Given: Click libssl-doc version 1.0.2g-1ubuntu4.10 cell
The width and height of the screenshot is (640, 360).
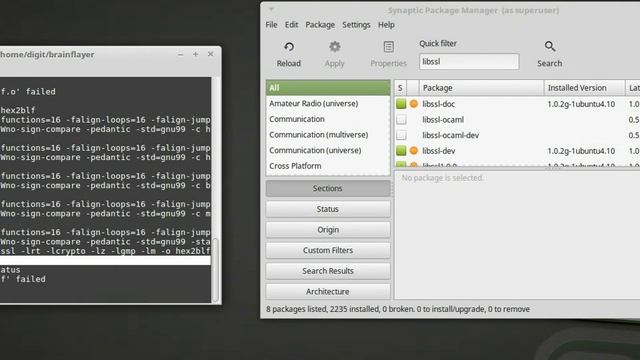Looking at the screenshot, I should point(581,104).
